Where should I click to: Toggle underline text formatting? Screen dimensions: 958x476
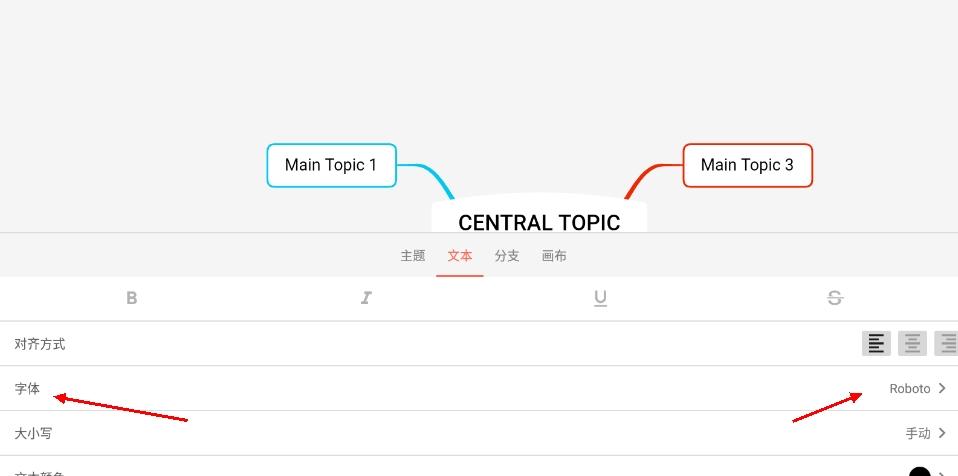pos(600,298)
